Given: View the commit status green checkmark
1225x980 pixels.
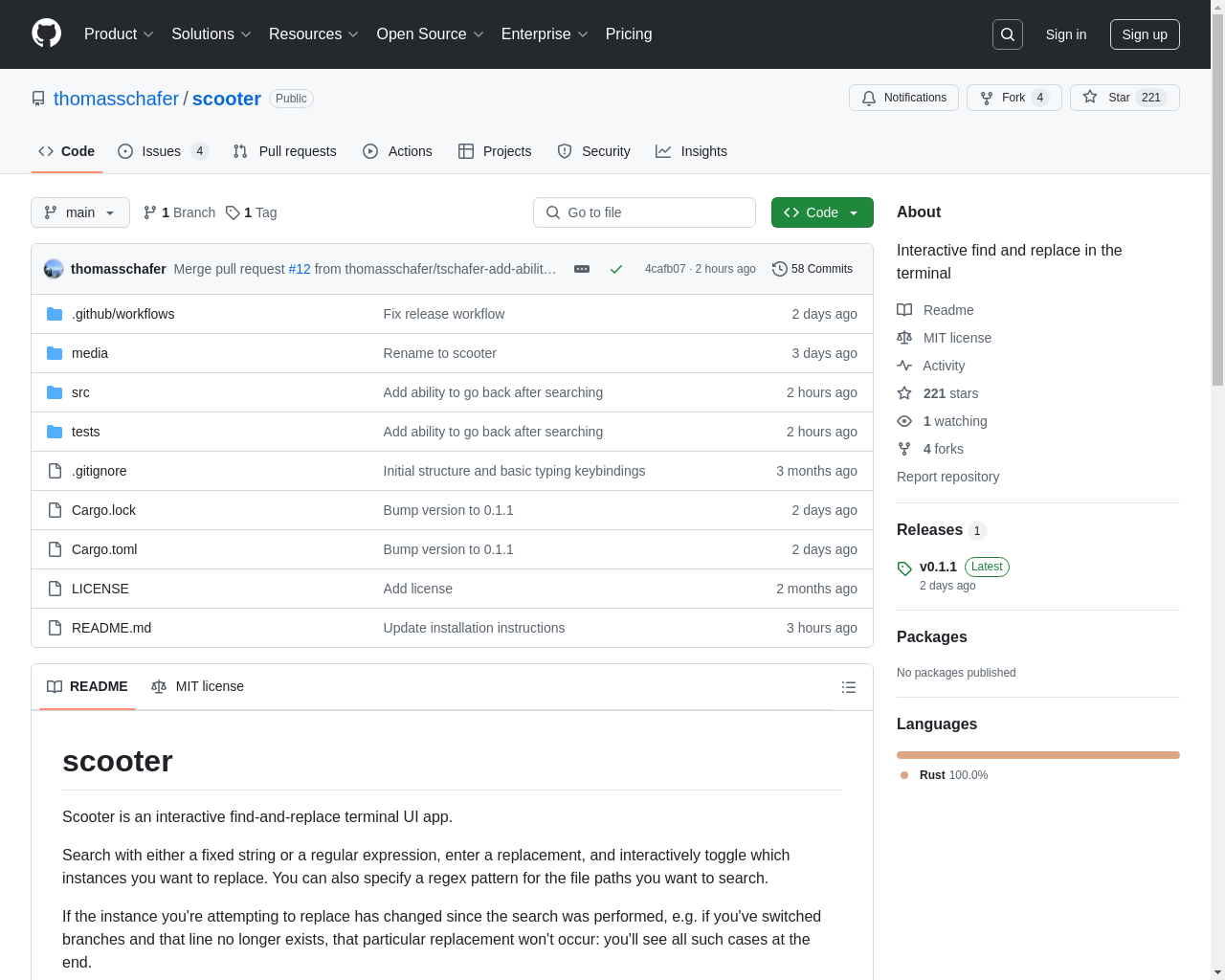Looking at the screenshot, I should (x=616, y=269).
